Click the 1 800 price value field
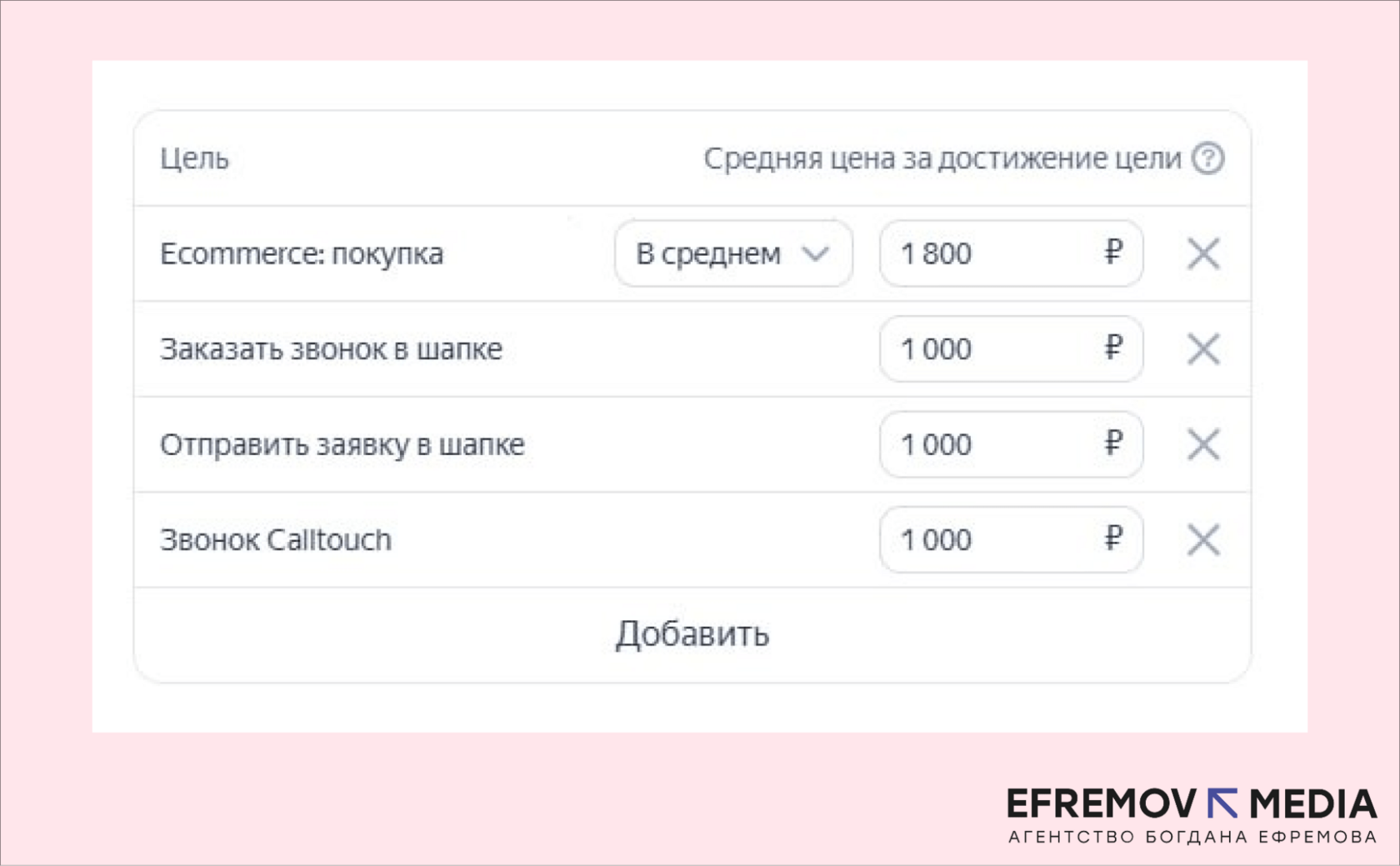The image size is (1400, 866). click(992, 253)
